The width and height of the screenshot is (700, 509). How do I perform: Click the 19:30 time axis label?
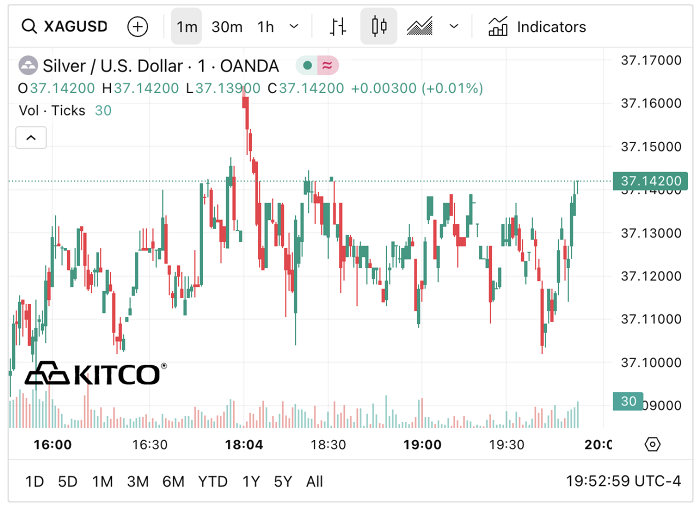pyautogui.click(x=507, y=445)
